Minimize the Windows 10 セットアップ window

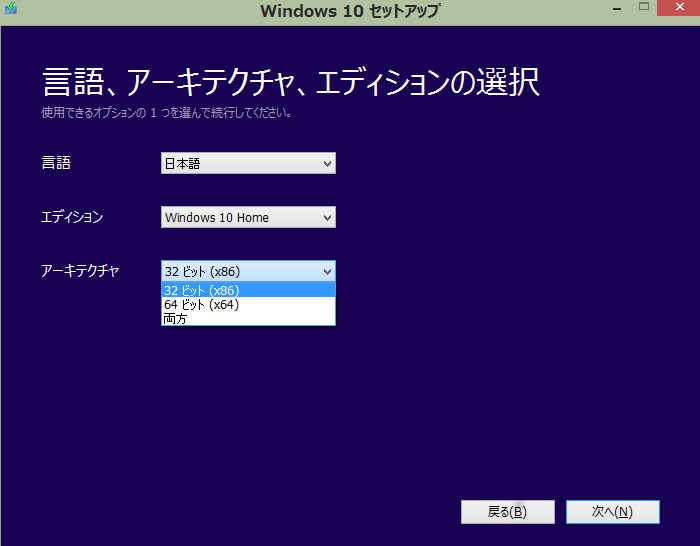pos(617,8)
